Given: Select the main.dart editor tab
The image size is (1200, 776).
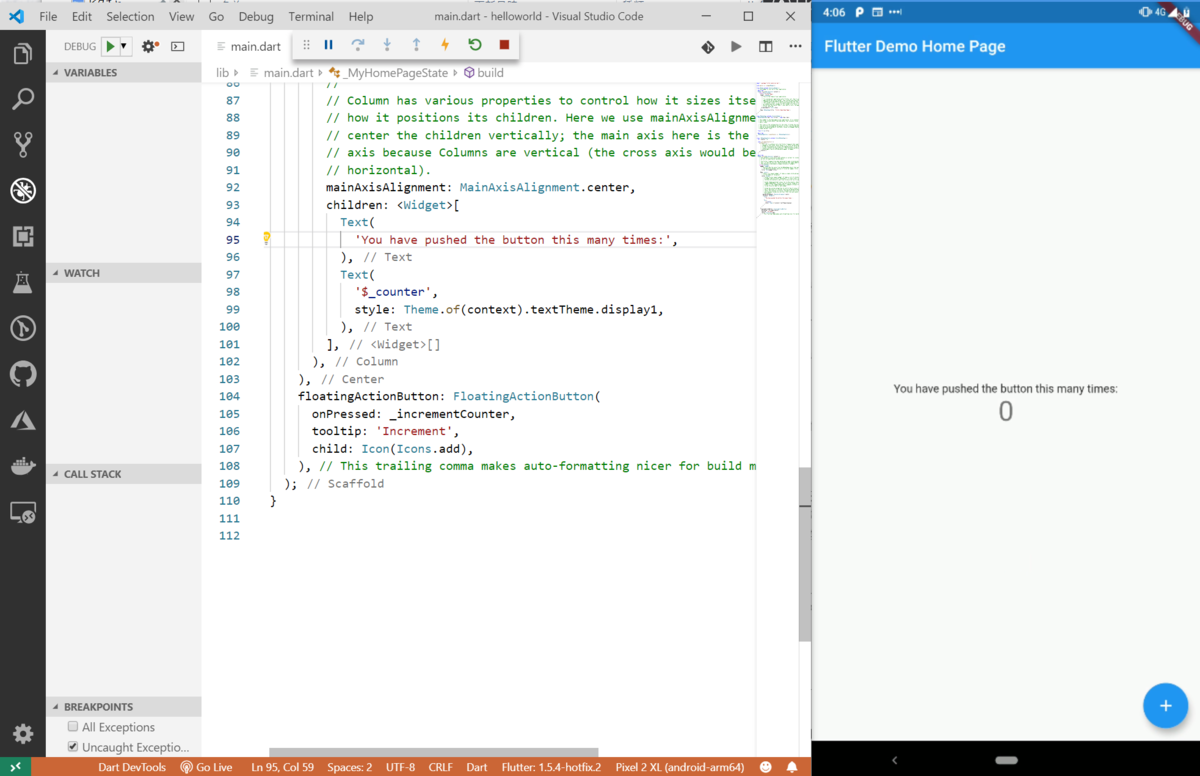Looking at the screenshot, I should tap(250, 46).
